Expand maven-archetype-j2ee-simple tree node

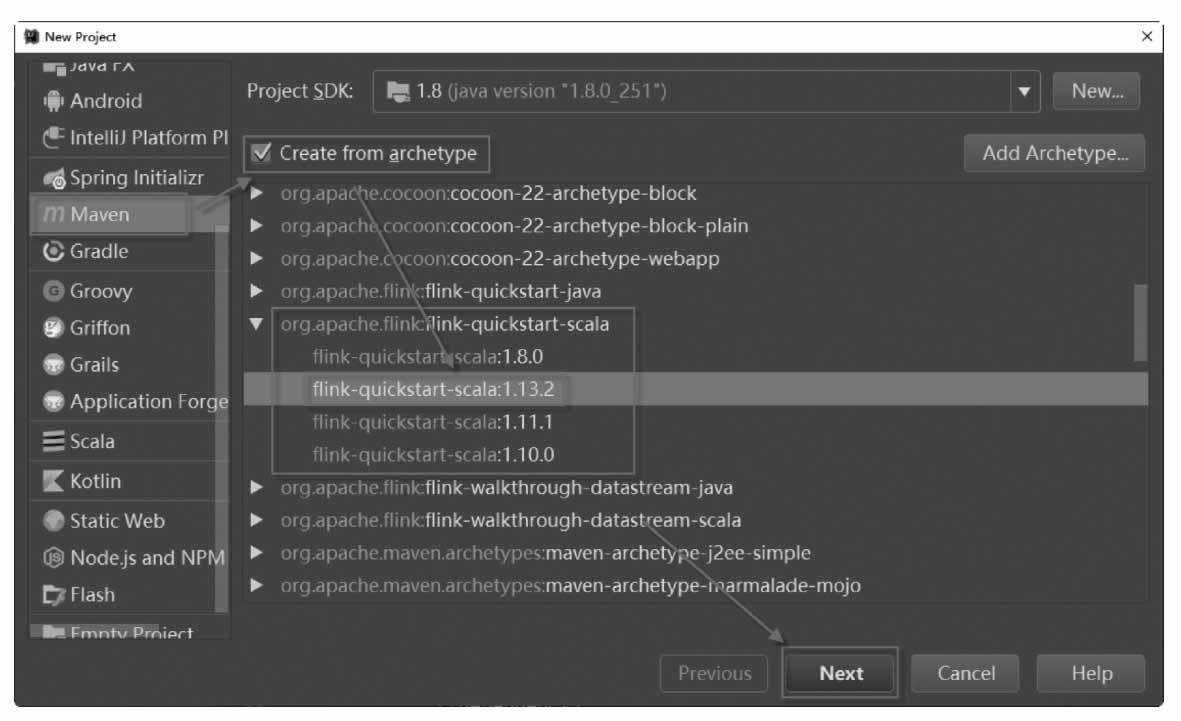(x=256, y=553)
